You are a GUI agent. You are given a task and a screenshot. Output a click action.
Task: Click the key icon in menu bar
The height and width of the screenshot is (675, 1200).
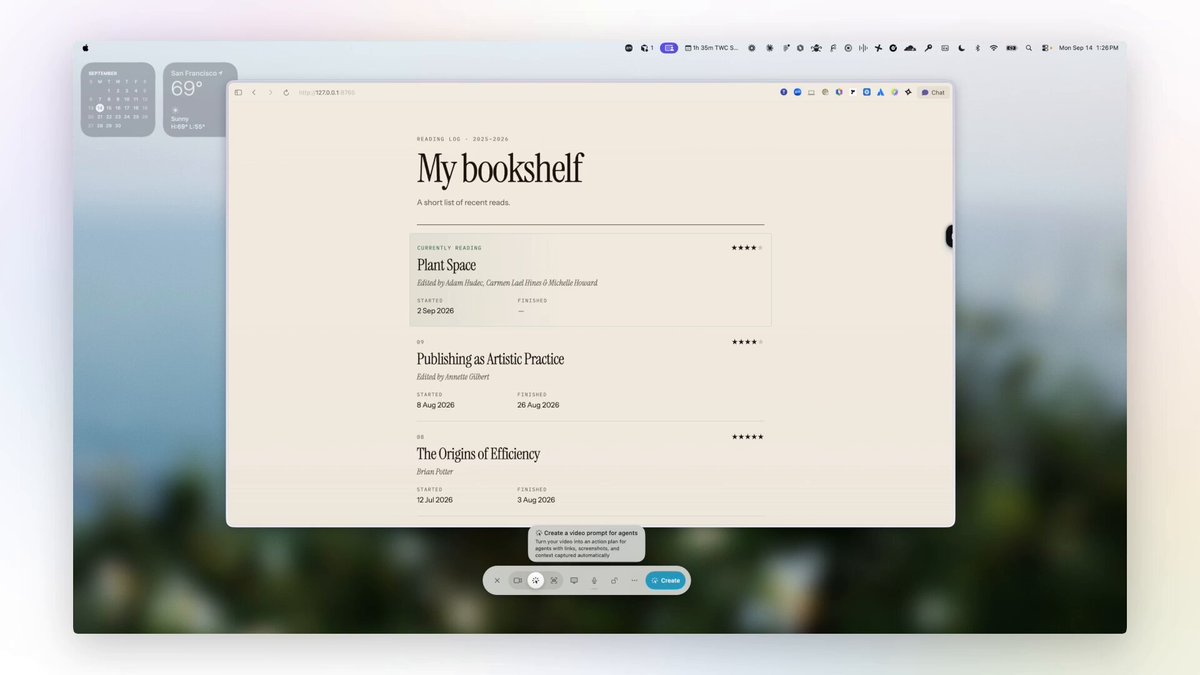pos(928,47)
